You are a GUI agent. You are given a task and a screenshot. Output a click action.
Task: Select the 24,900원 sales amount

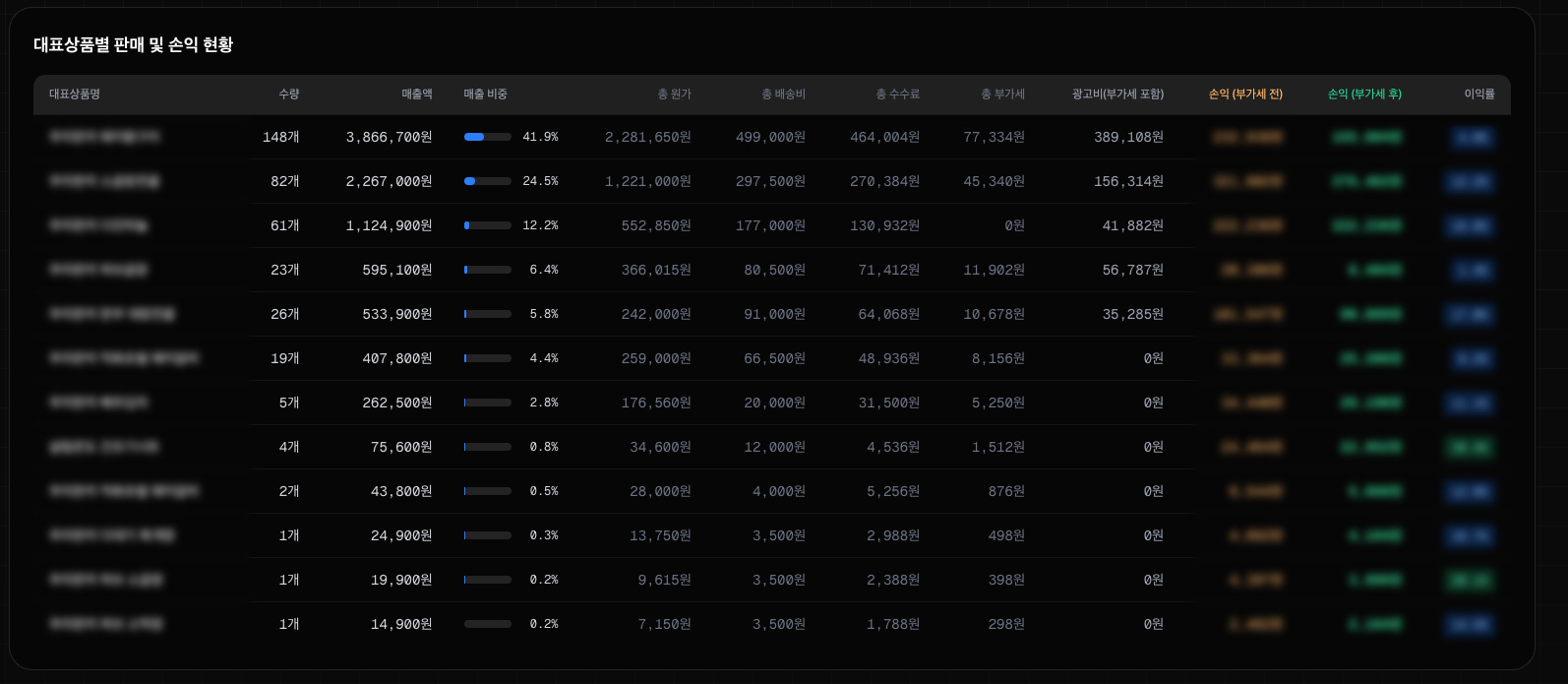[401, 535]
